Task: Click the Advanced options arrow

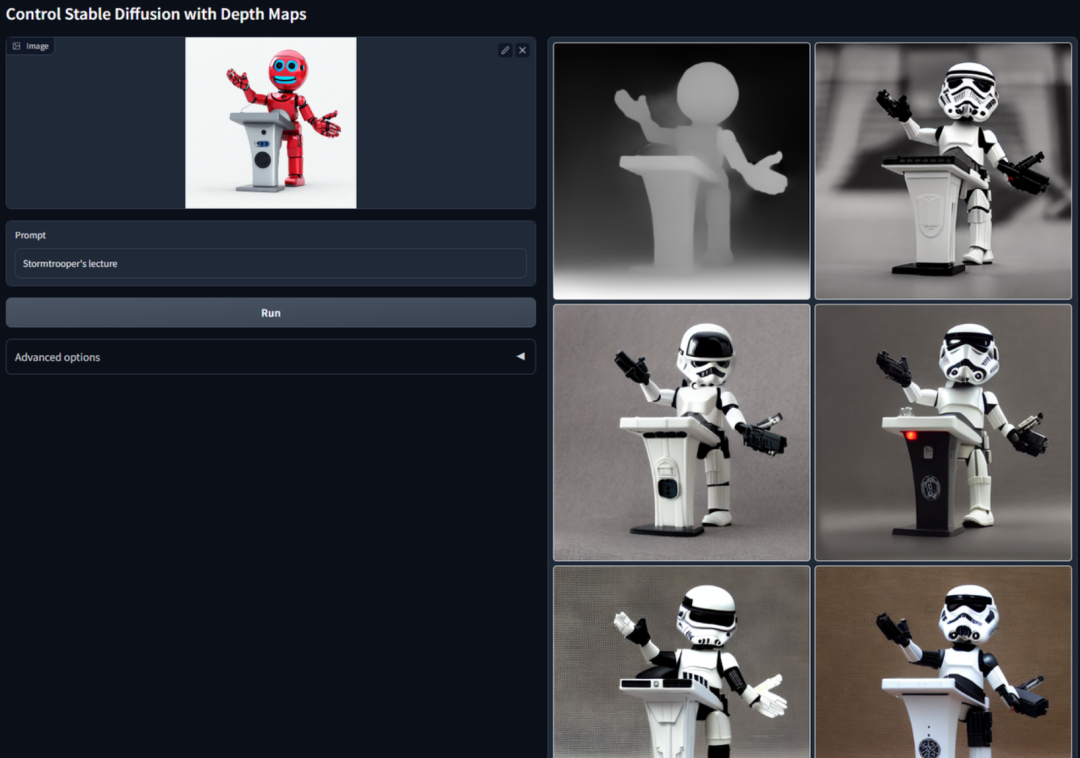Action: click(521, 357)
